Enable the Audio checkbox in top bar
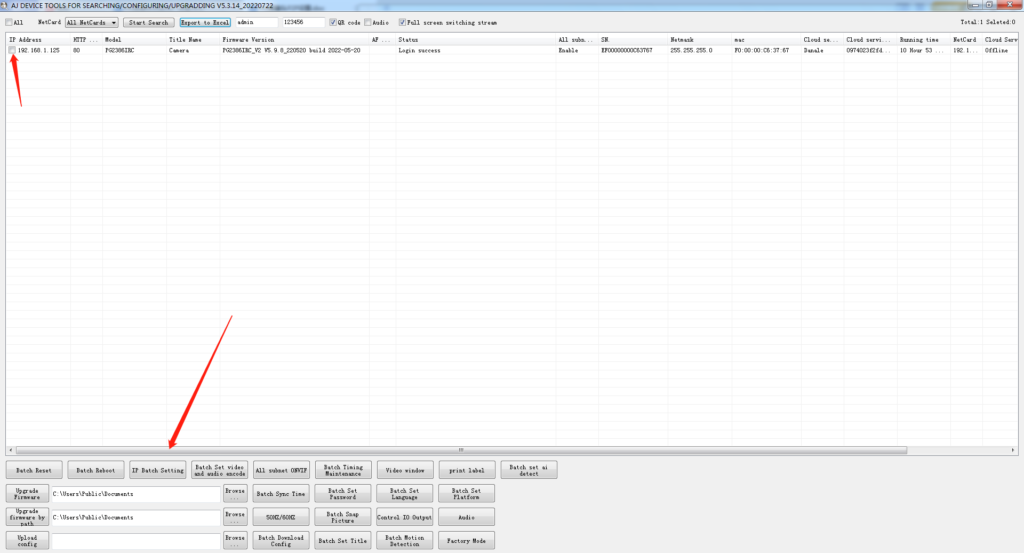1024x553 pixels. 368,22
